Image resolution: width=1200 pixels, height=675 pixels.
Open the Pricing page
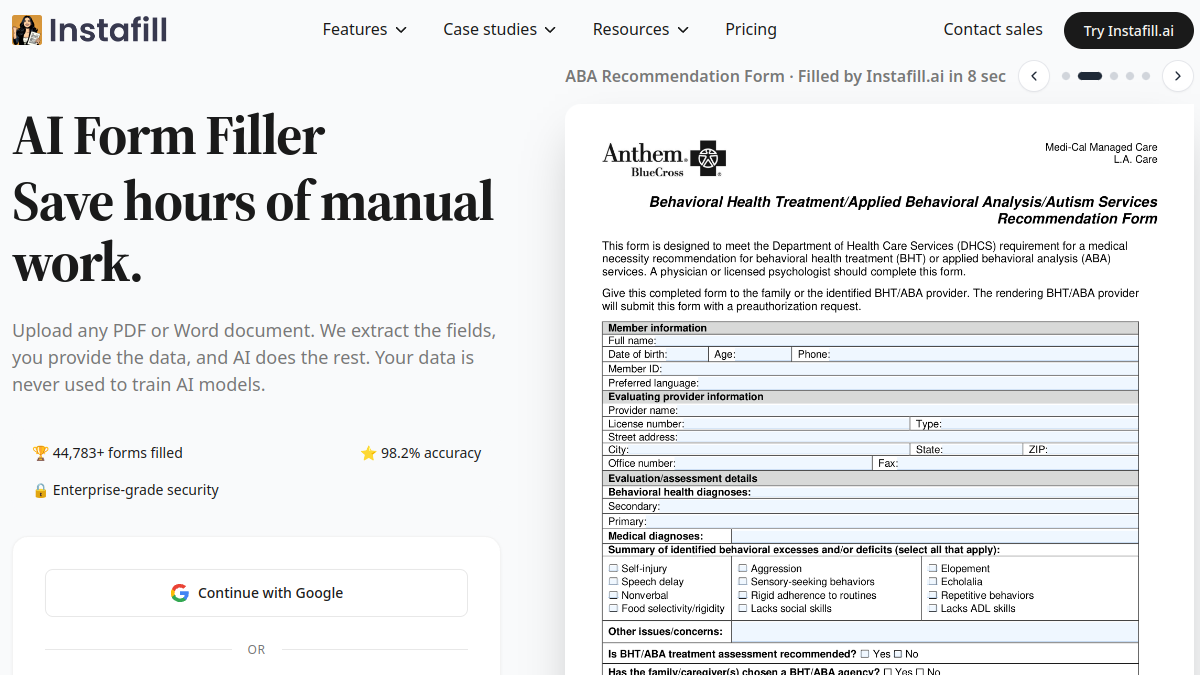[x=751, y=29]
